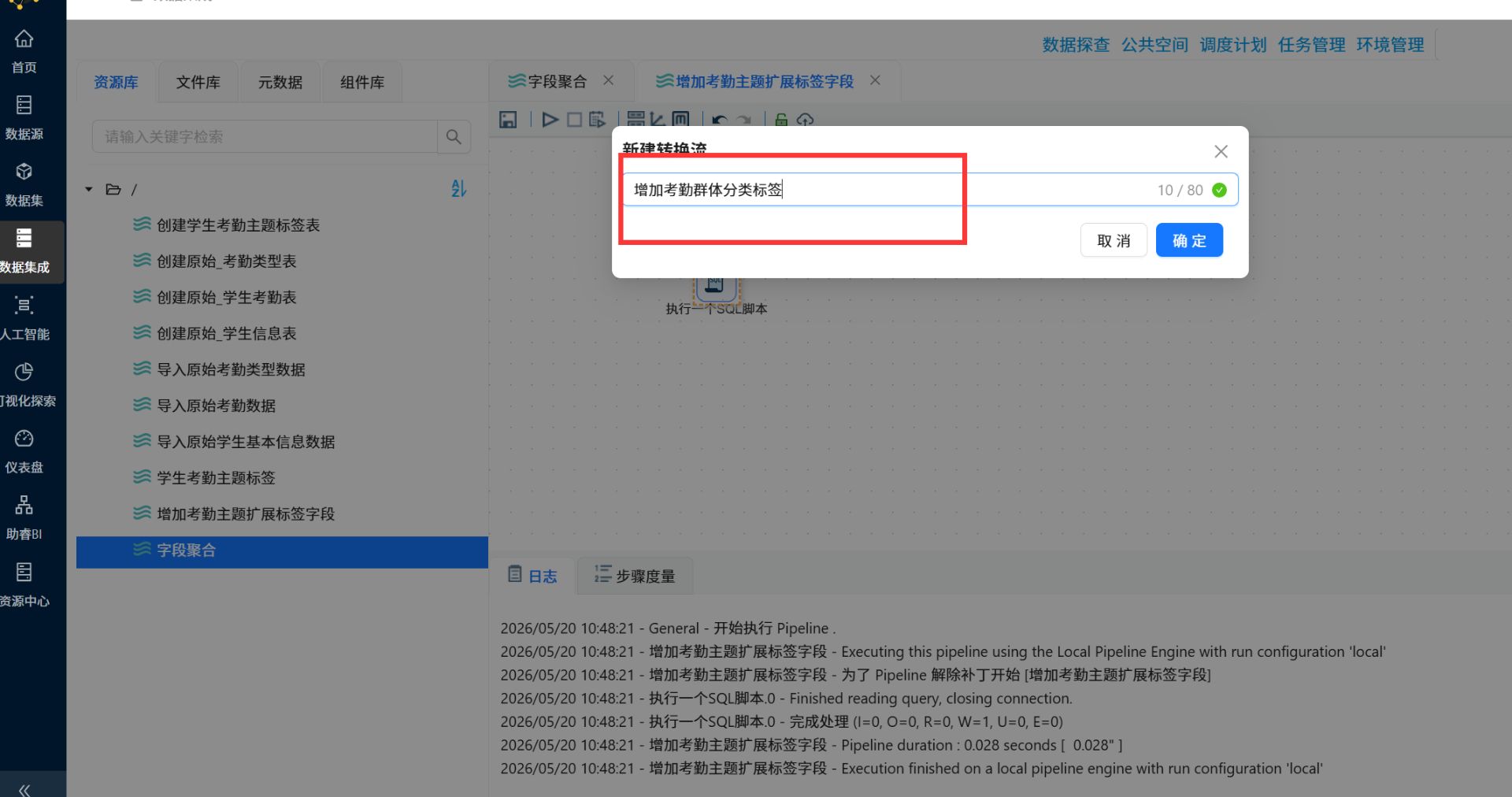Open 数据集 in the sidebar
This screenshot has height=797, width=1512.
click(x=24, y=185)
